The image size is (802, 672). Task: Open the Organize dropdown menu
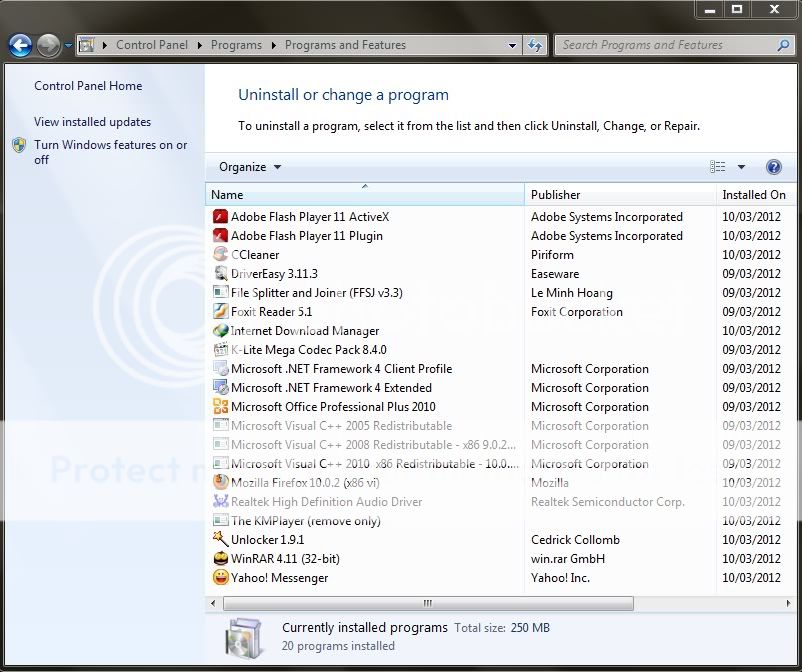coord(250,167)
